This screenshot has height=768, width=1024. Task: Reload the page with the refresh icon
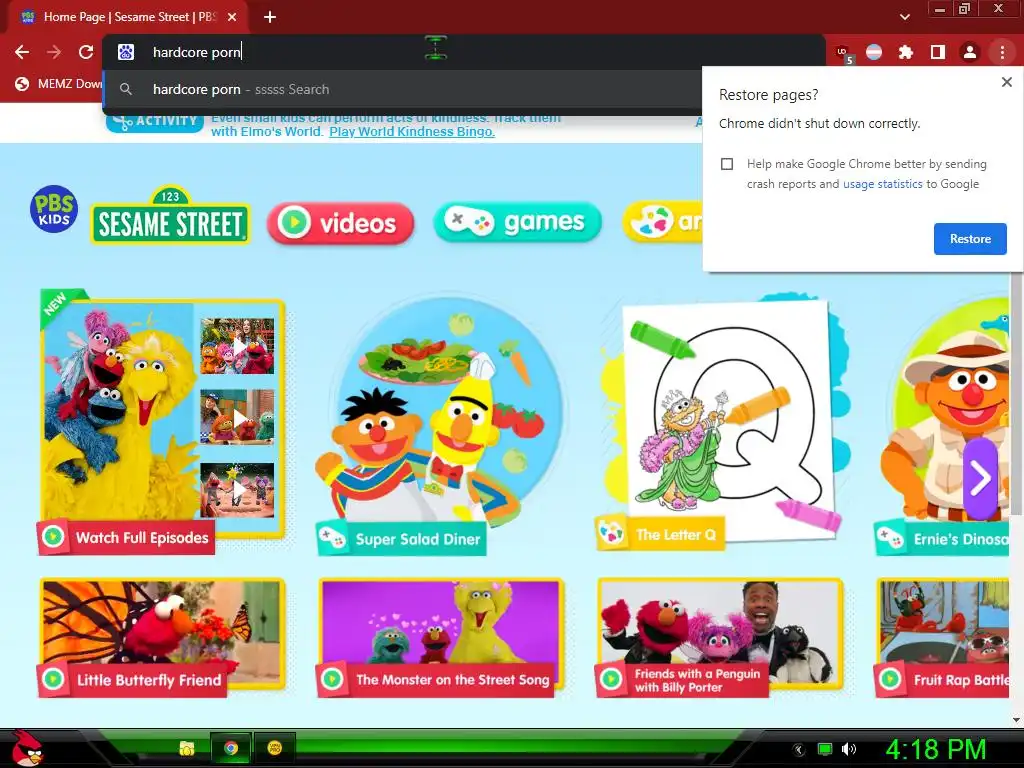pos(86,52)
